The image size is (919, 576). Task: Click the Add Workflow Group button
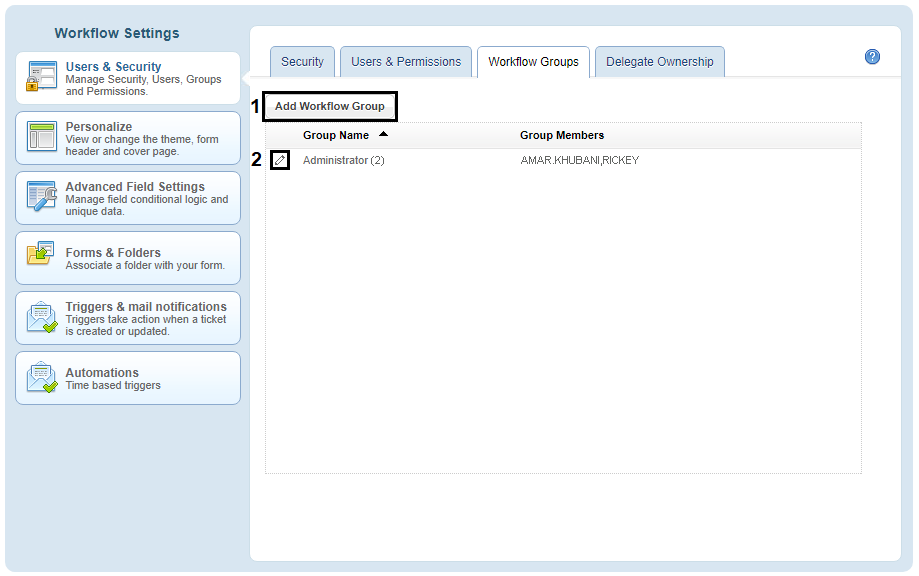tap(330, 106)
